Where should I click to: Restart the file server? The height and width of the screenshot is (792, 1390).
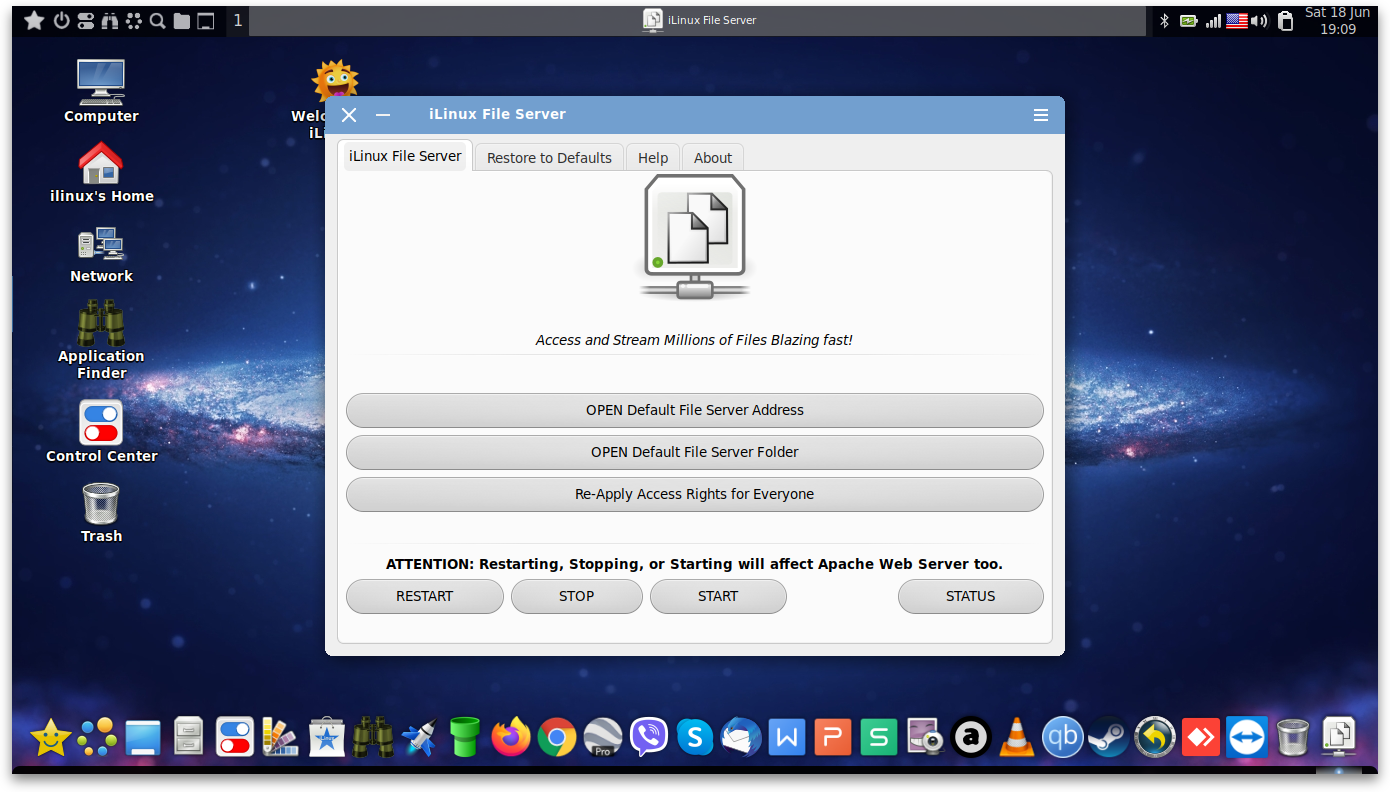tap(425, 596)
